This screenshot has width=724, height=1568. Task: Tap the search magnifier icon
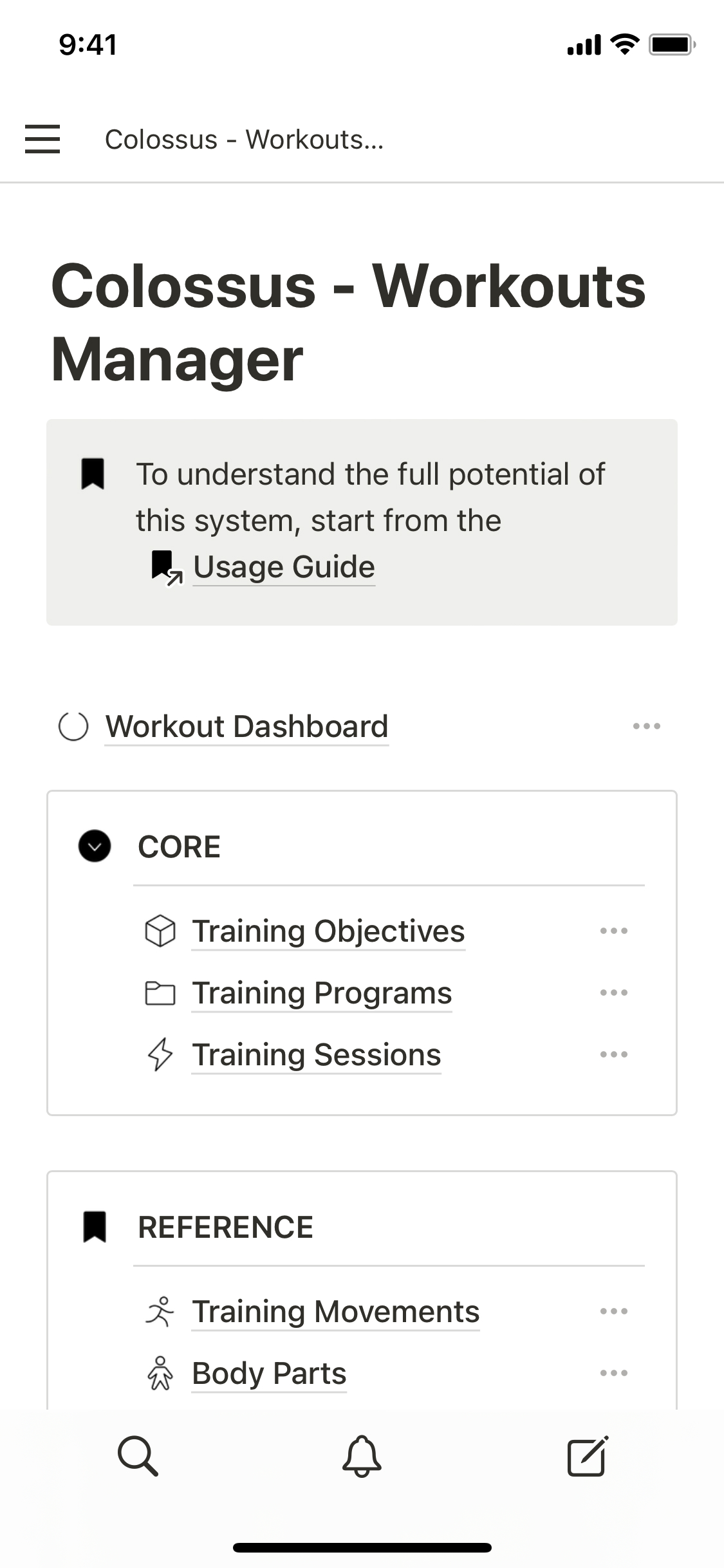click(138, 1455)
